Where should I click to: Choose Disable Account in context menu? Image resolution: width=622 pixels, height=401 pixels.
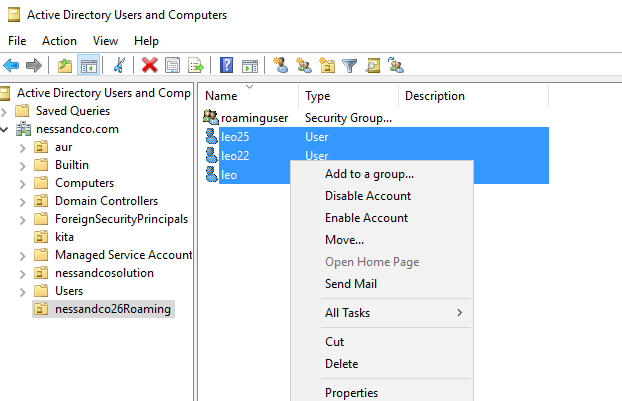coord(382,196)
